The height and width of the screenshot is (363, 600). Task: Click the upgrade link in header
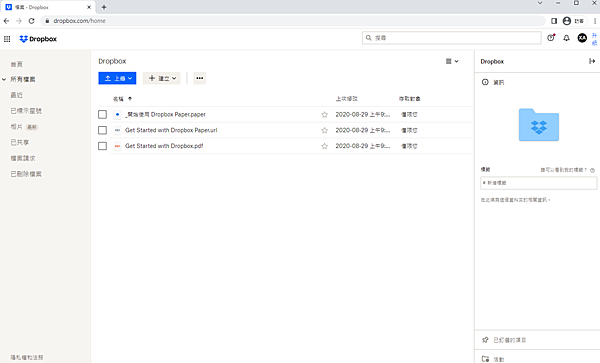[594, 39]
